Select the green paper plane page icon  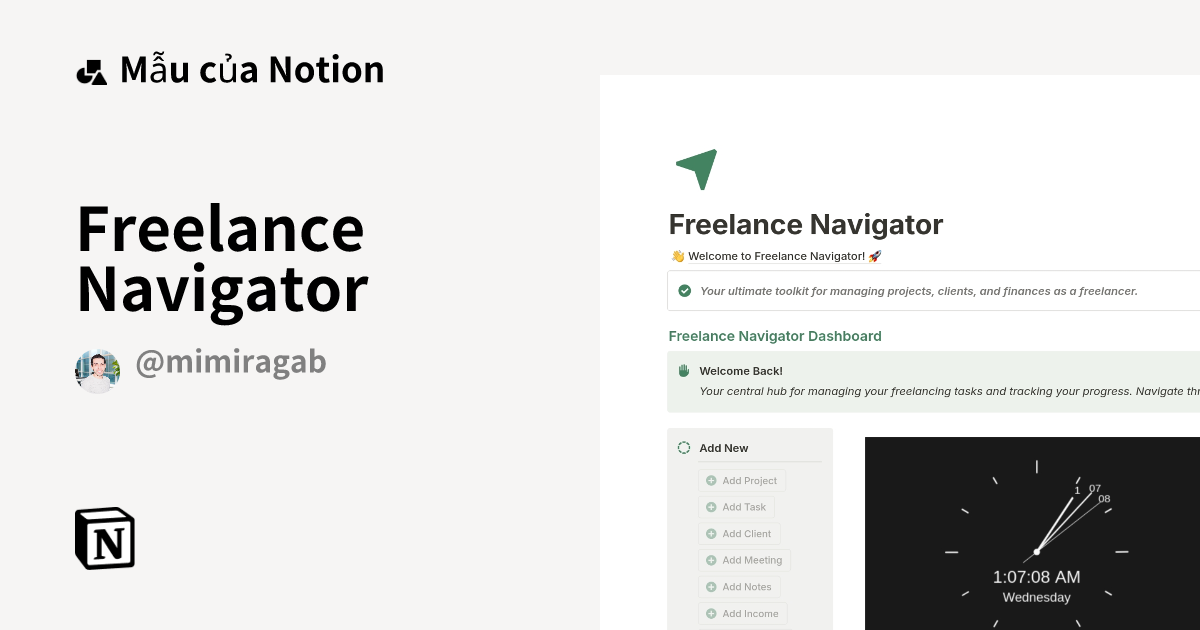(696, 169)
